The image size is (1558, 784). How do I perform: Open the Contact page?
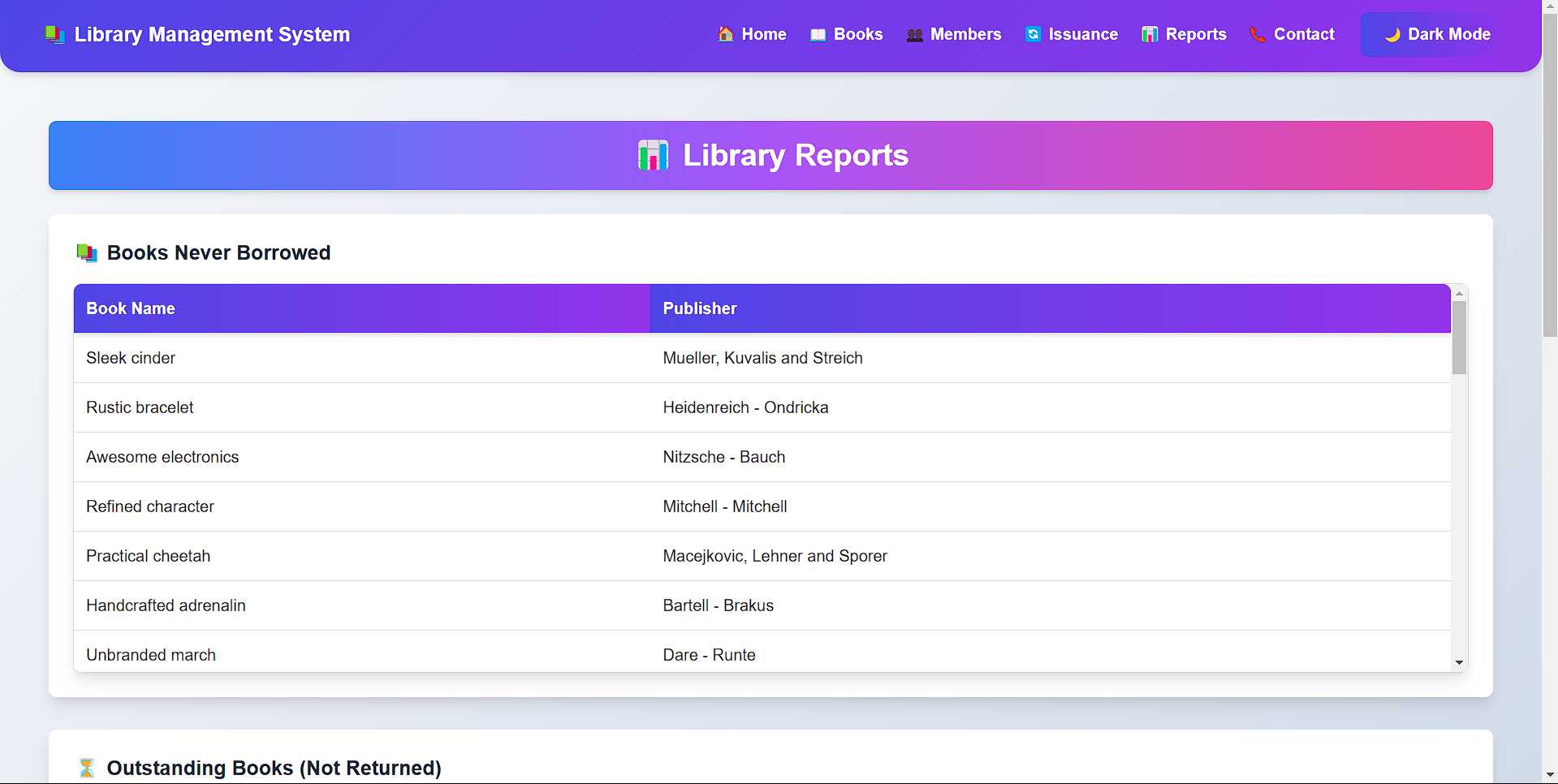[1292, 34]
